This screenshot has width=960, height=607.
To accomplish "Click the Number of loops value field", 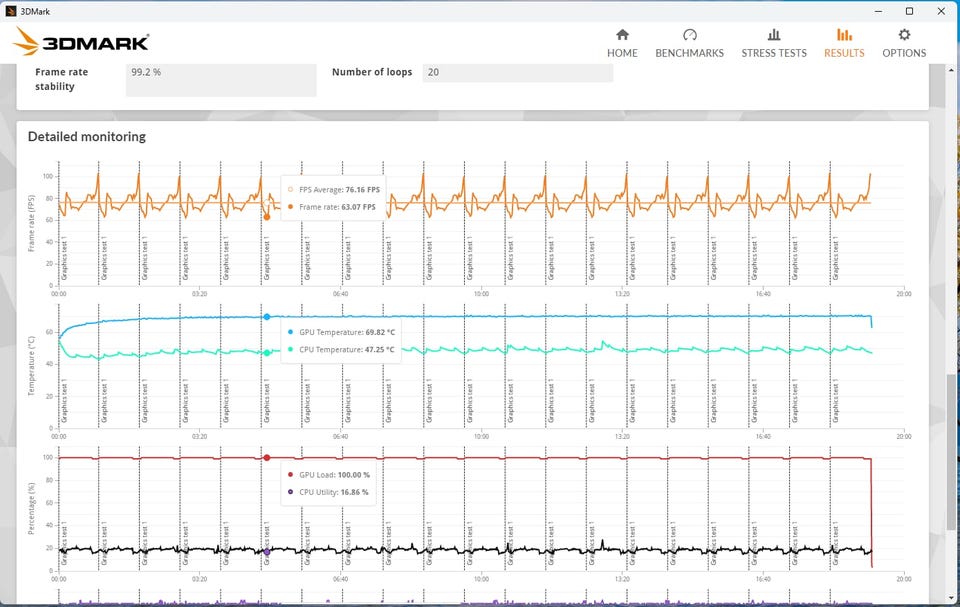I will tap(517, 72).
